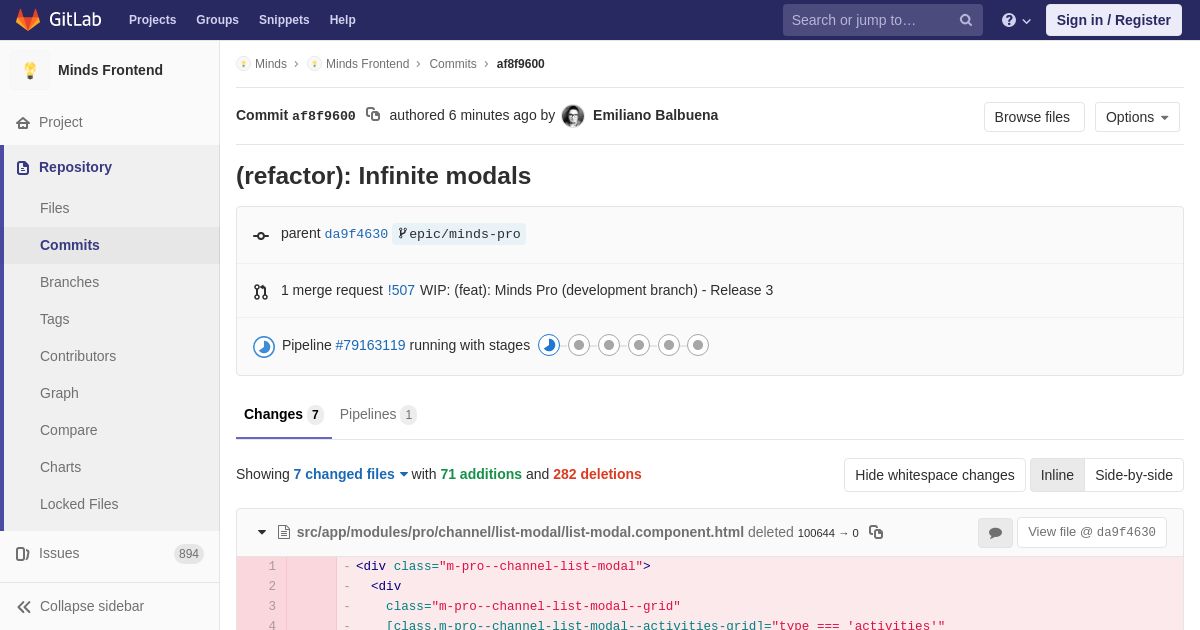The width and height of the screenshot is (1200, 630).
Task: Switch to the Changes tab
Action: pyautogui.click(x=284, y=414)
